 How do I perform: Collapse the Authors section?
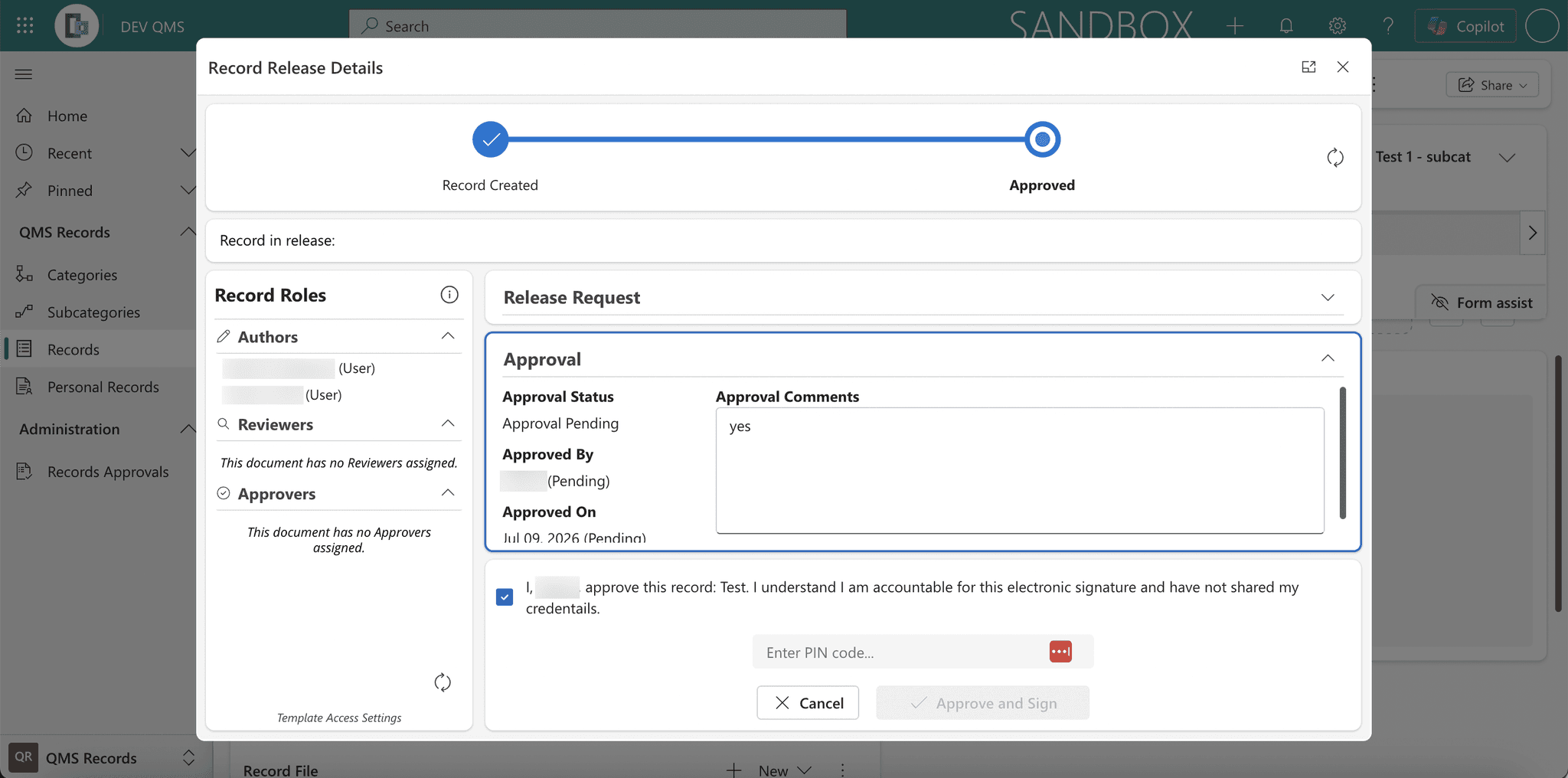coord(448,336)
